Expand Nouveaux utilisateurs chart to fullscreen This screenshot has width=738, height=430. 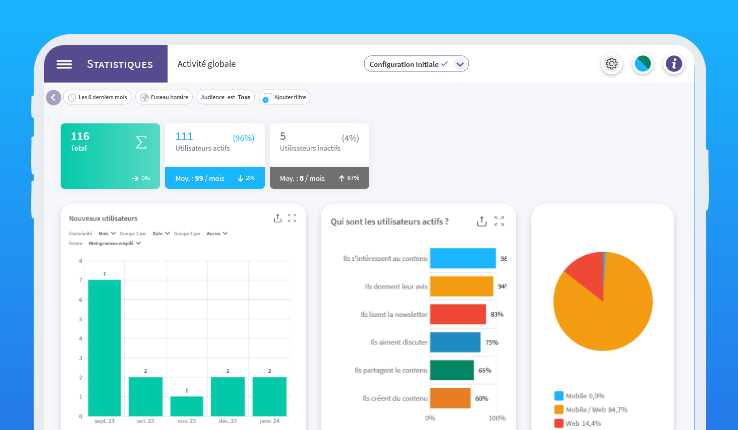(x=292, y=218)
